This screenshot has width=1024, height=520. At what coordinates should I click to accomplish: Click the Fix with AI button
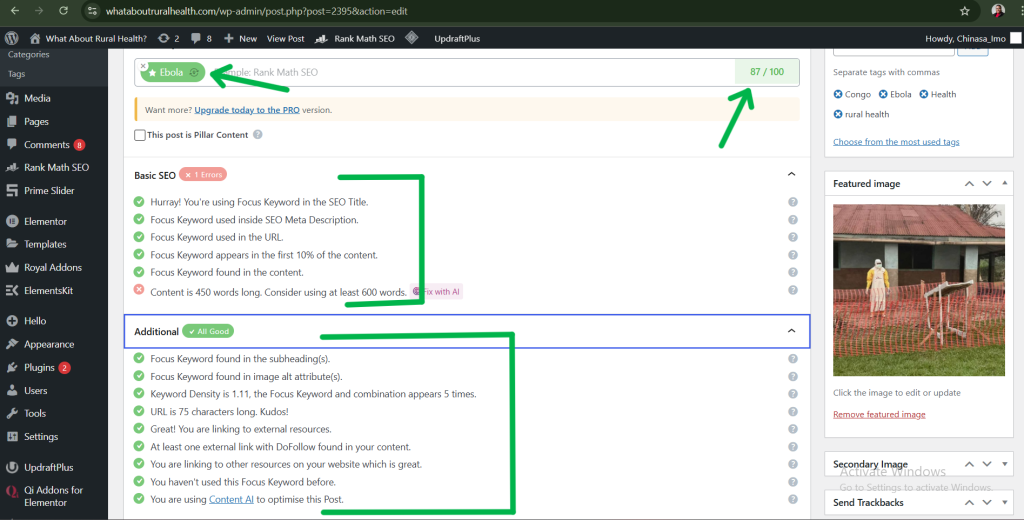pos(438,292)
